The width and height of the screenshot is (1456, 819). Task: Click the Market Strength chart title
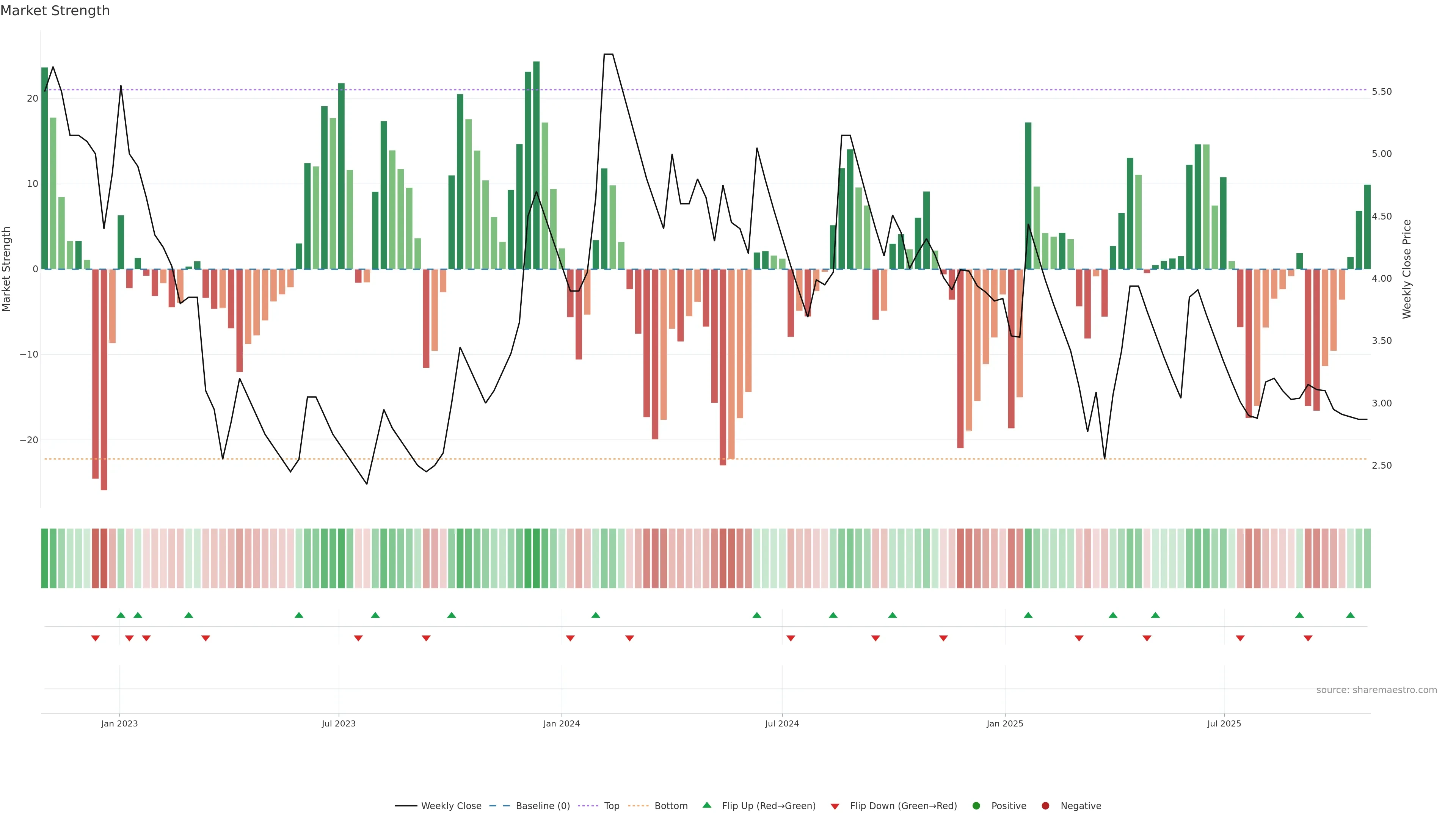pyautogui.click(x=55, y=11)
